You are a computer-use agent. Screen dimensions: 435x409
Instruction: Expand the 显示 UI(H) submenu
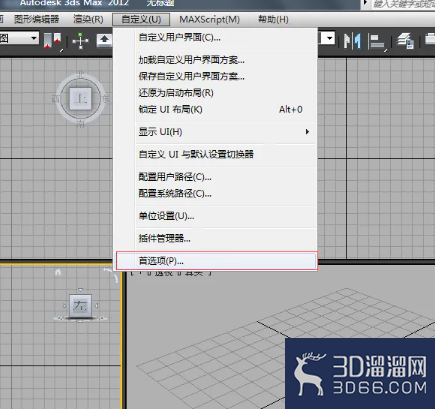(x=216, y=132)
